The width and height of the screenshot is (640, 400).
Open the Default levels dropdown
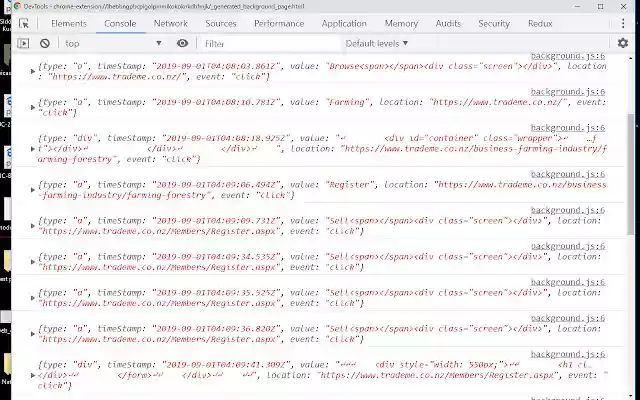tap(377, 43)
